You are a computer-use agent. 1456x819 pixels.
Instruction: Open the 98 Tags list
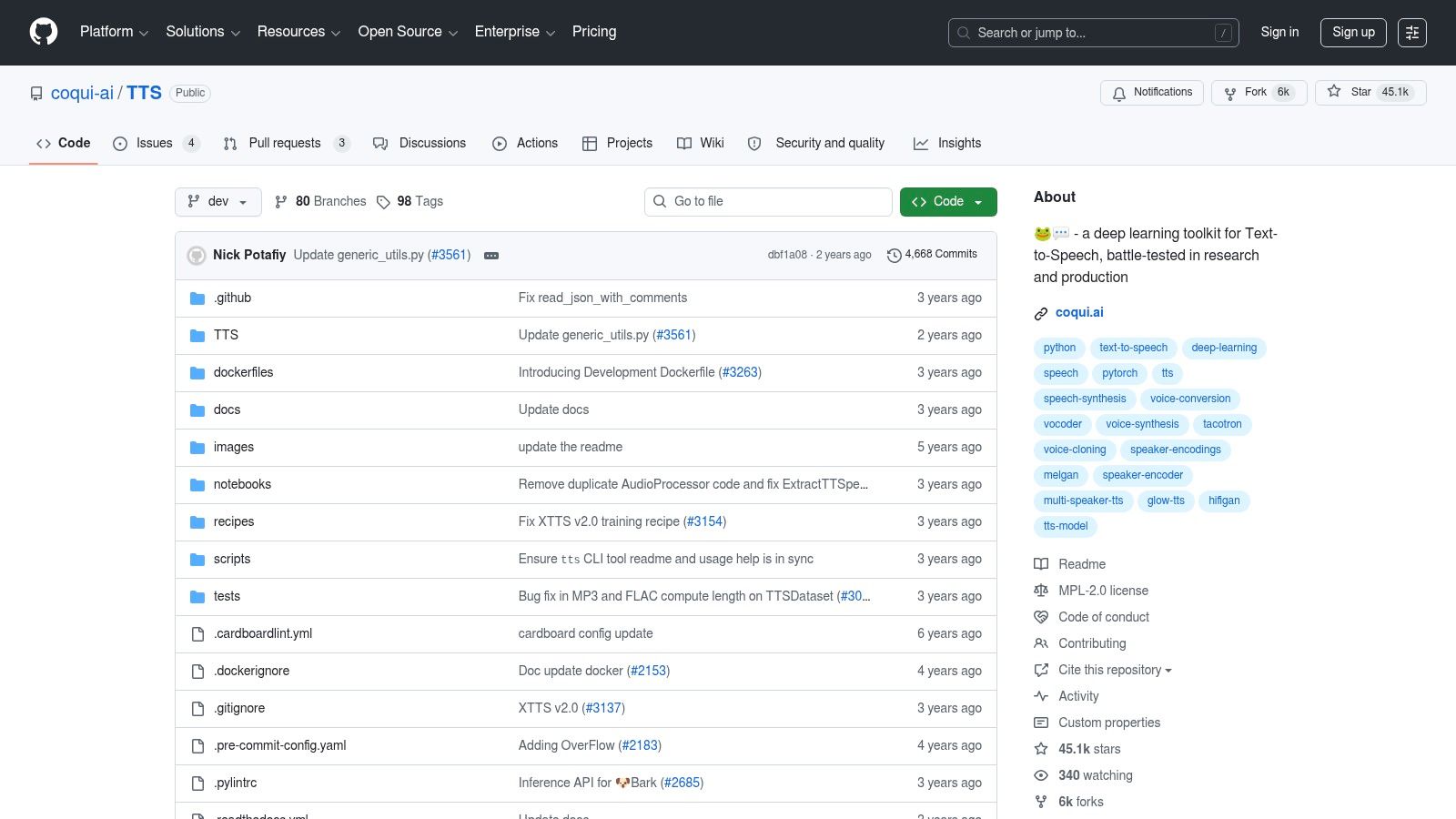click(409, 202)
